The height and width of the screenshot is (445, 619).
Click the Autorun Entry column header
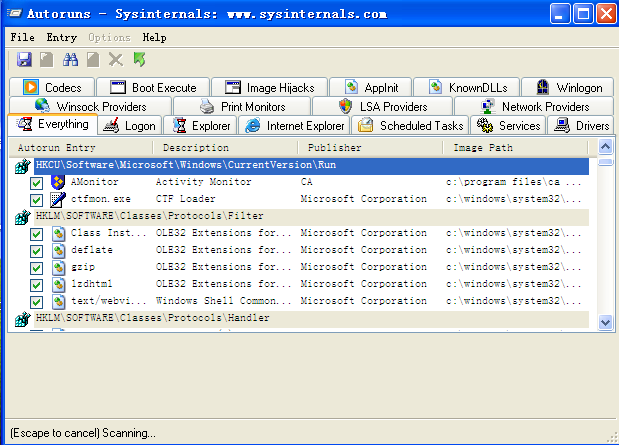[81, 148]
